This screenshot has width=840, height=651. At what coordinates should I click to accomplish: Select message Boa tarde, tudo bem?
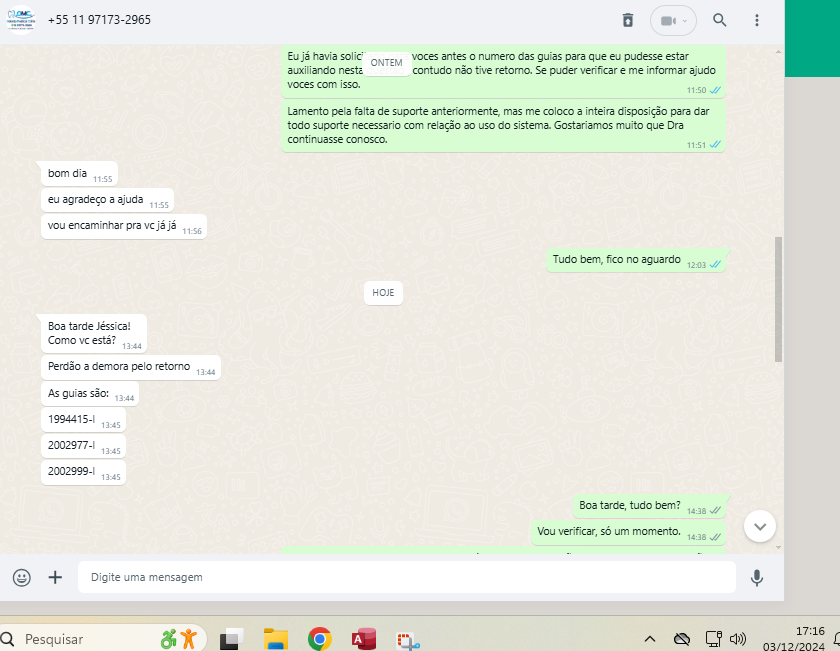point(649,506)
